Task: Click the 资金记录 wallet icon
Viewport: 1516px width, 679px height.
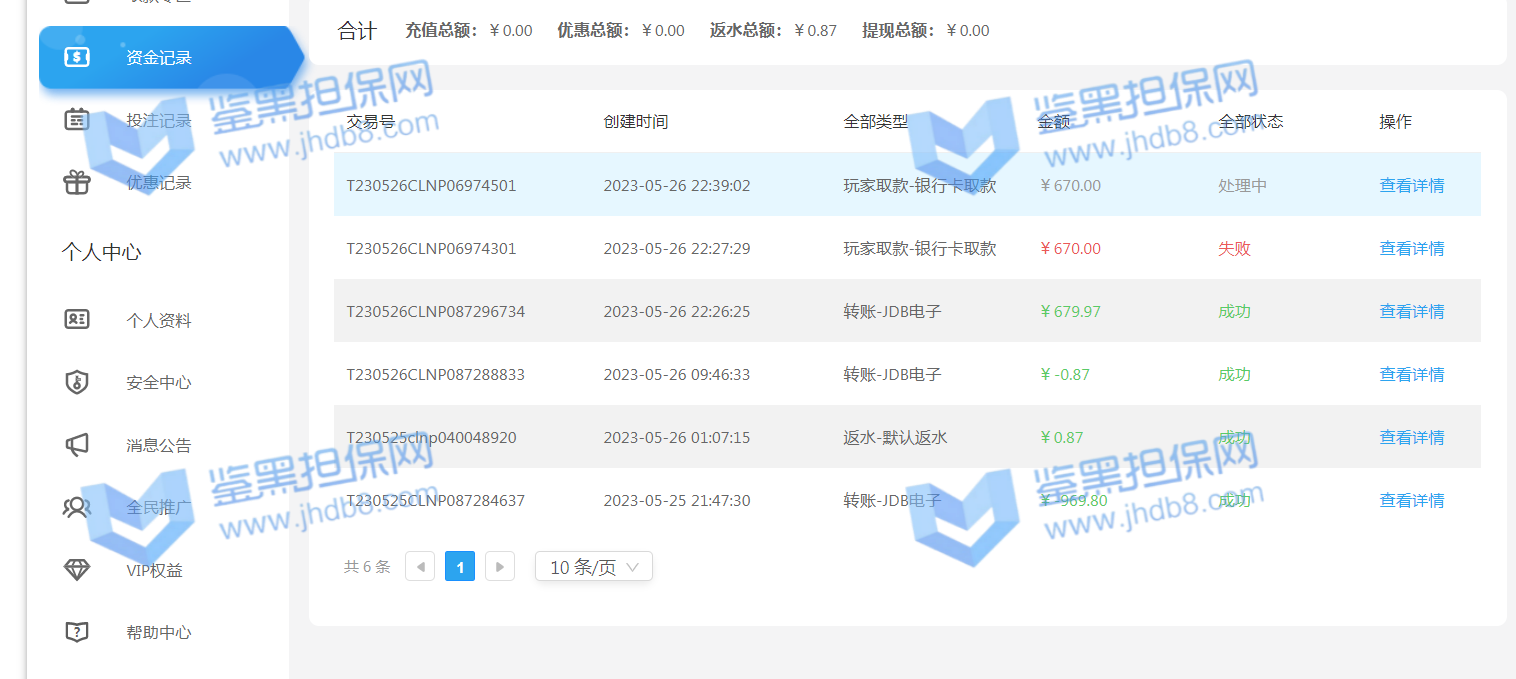Action: [77, 57]
